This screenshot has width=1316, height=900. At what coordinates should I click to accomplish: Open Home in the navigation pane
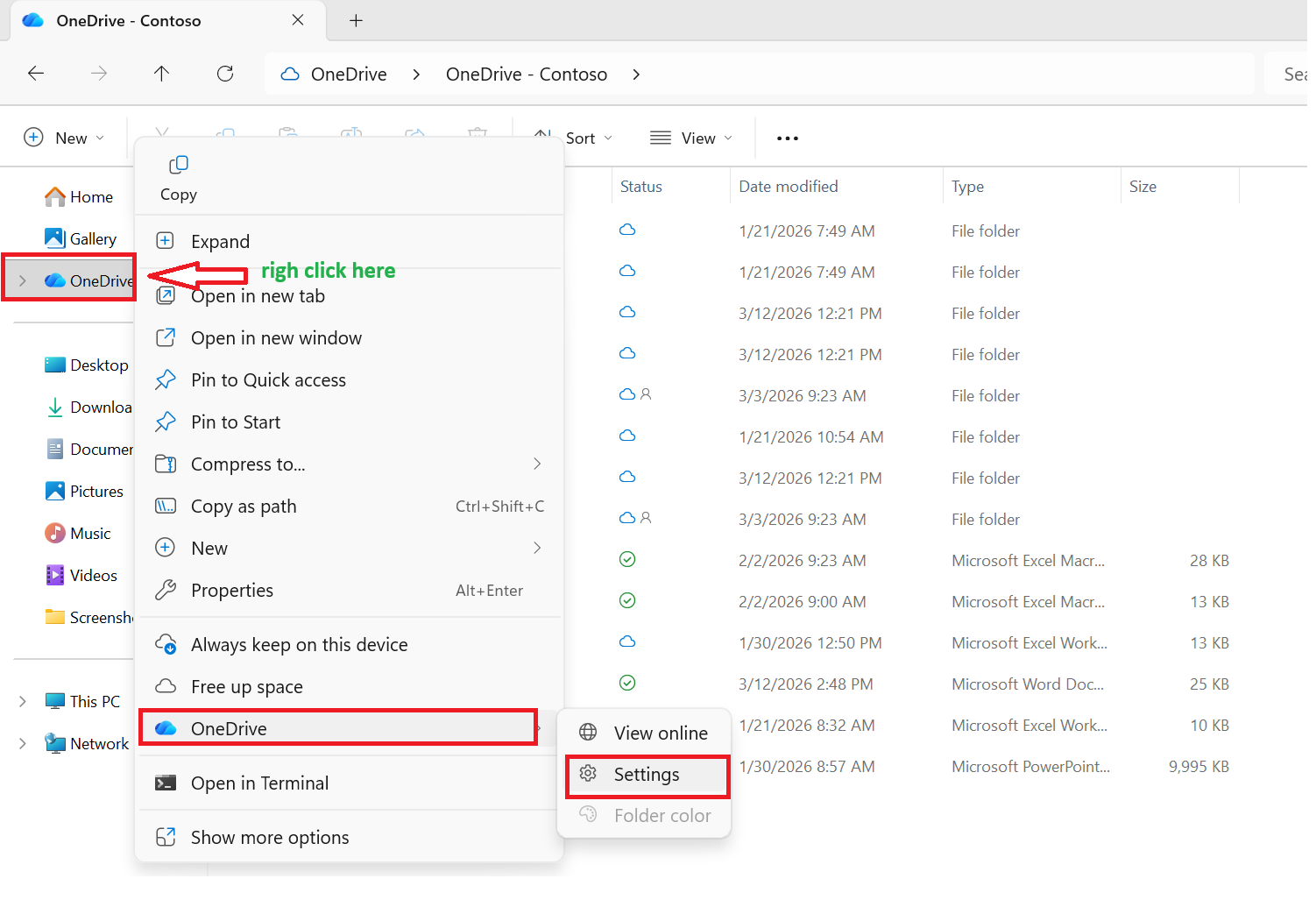pos(79,197)
